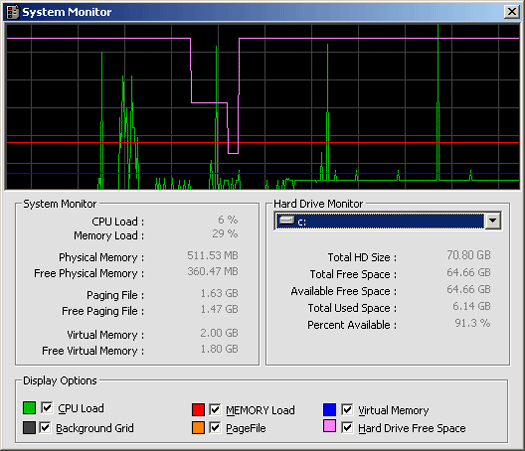
Task: Close the System Monitor window
Action: click(x=512, y=12)
